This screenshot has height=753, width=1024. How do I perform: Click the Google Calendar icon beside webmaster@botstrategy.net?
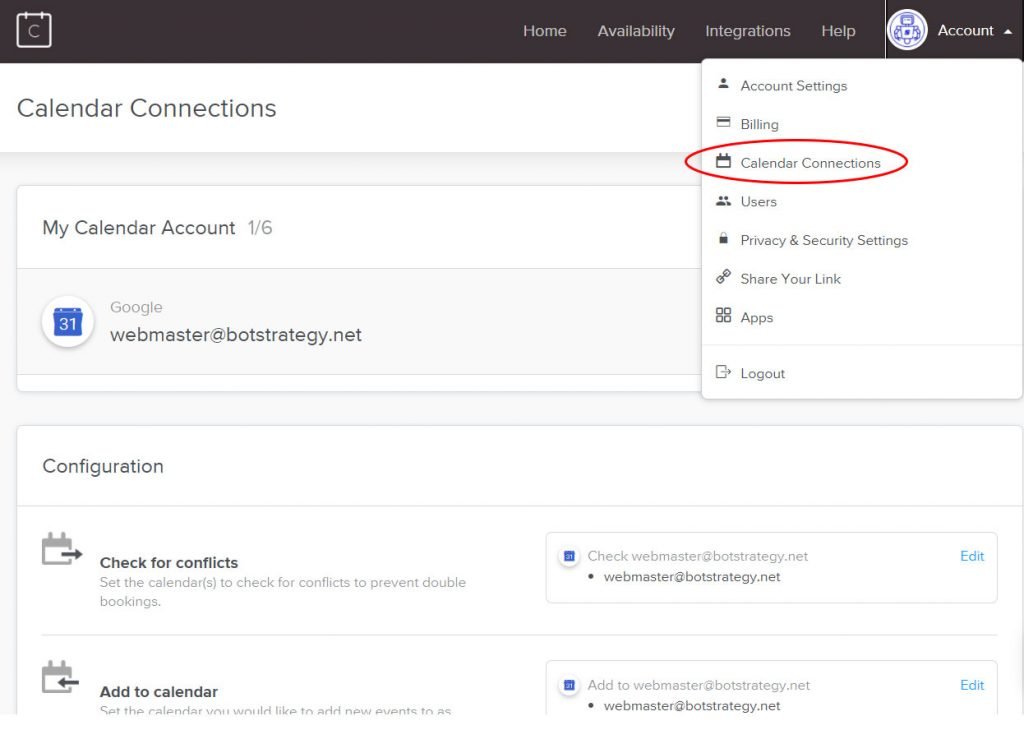pos(68,322)
